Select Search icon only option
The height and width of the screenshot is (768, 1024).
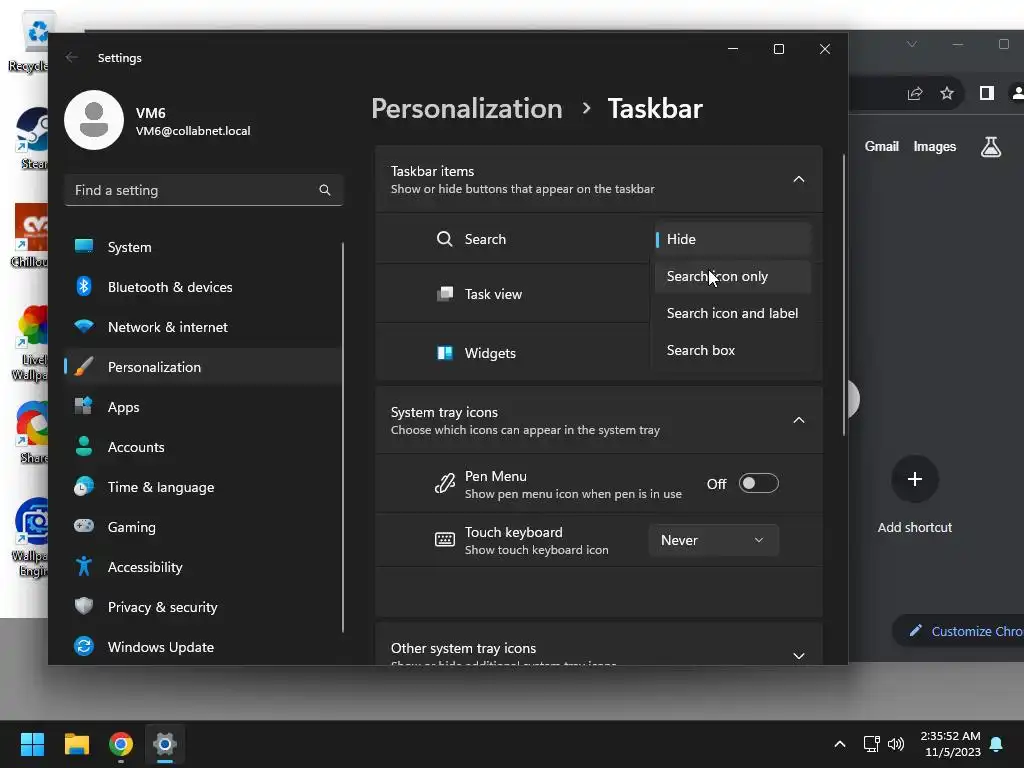coord(733,276)
